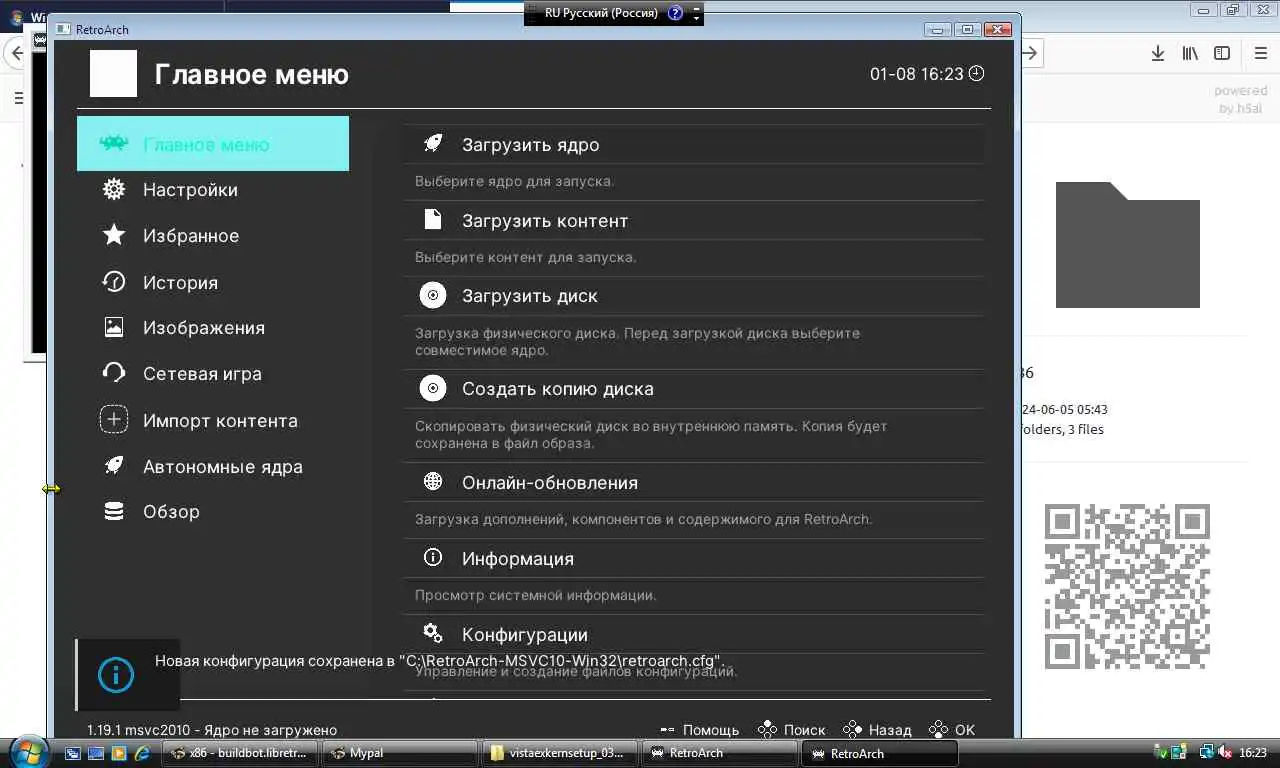Click the taskbar clock 16:23

pyautogui.click(x=1253, y=752)
